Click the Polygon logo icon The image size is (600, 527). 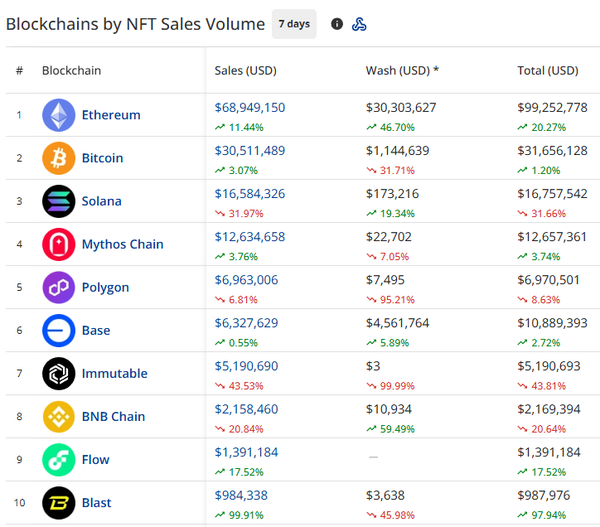(x=58, y=287)
